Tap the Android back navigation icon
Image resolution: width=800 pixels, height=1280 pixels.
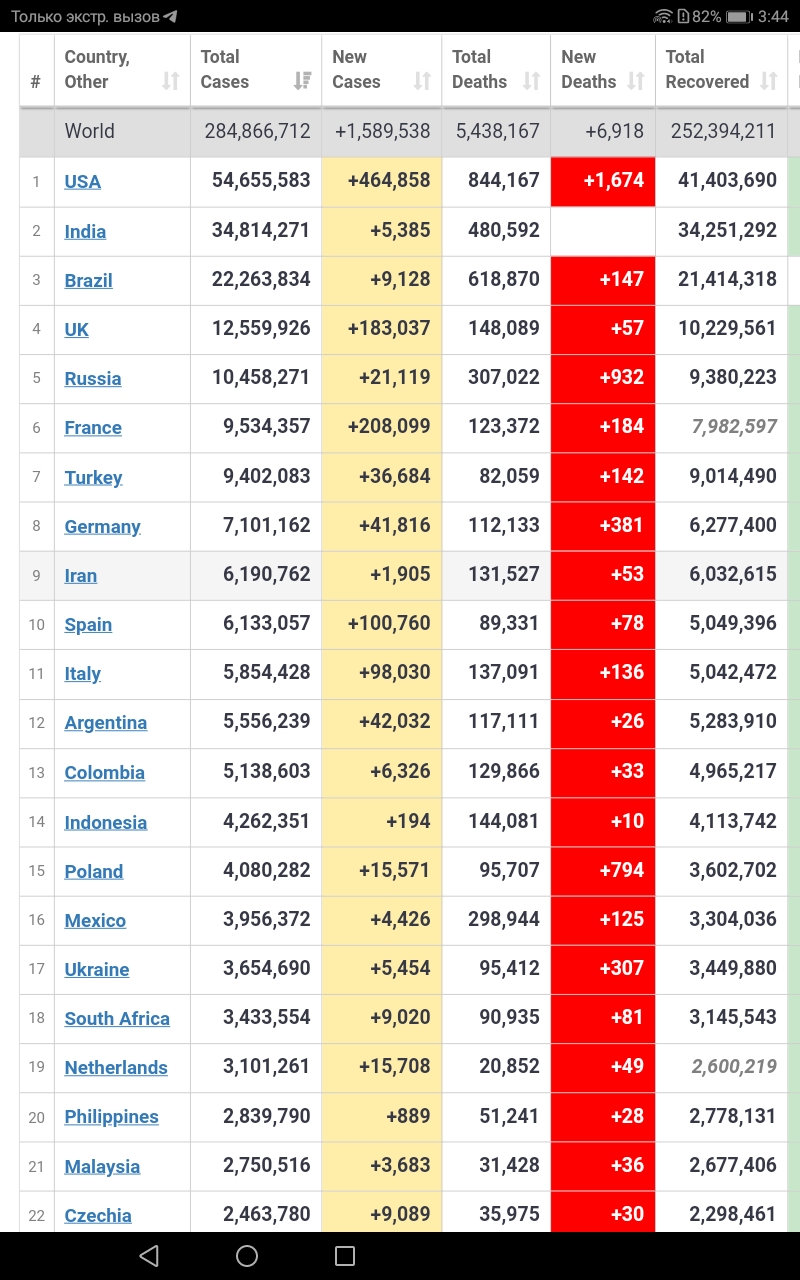click(149, 1256)
